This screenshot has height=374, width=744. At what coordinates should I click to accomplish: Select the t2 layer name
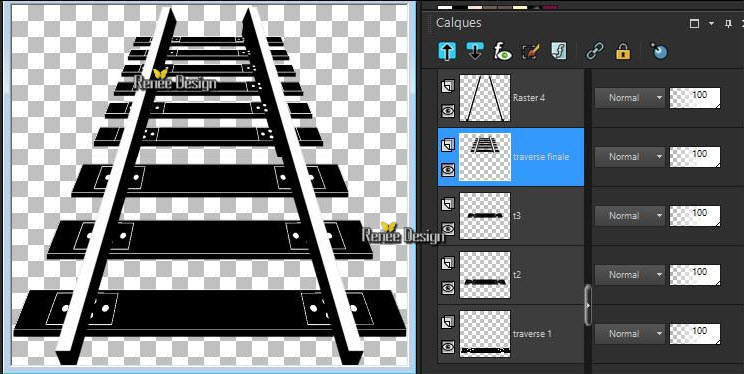coord(517,275)
